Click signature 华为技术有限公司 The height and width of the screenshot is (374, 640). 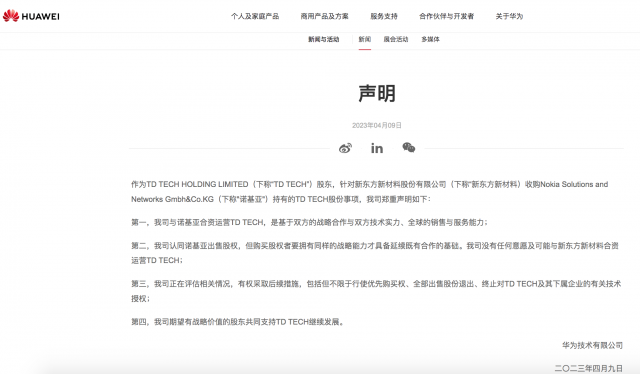coord(592,345)
